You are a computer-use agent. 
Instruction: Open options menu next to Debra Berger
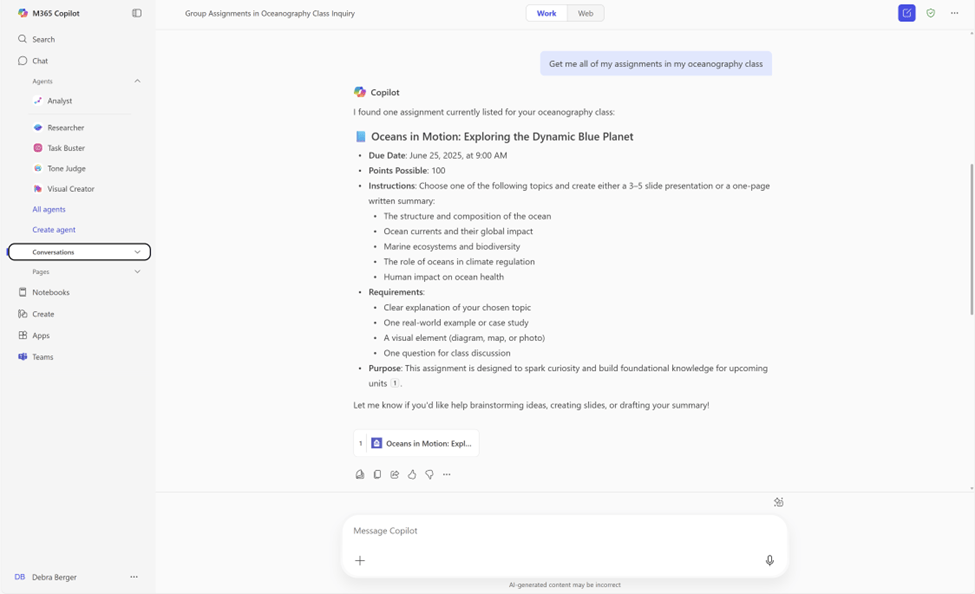click(134, 577)
